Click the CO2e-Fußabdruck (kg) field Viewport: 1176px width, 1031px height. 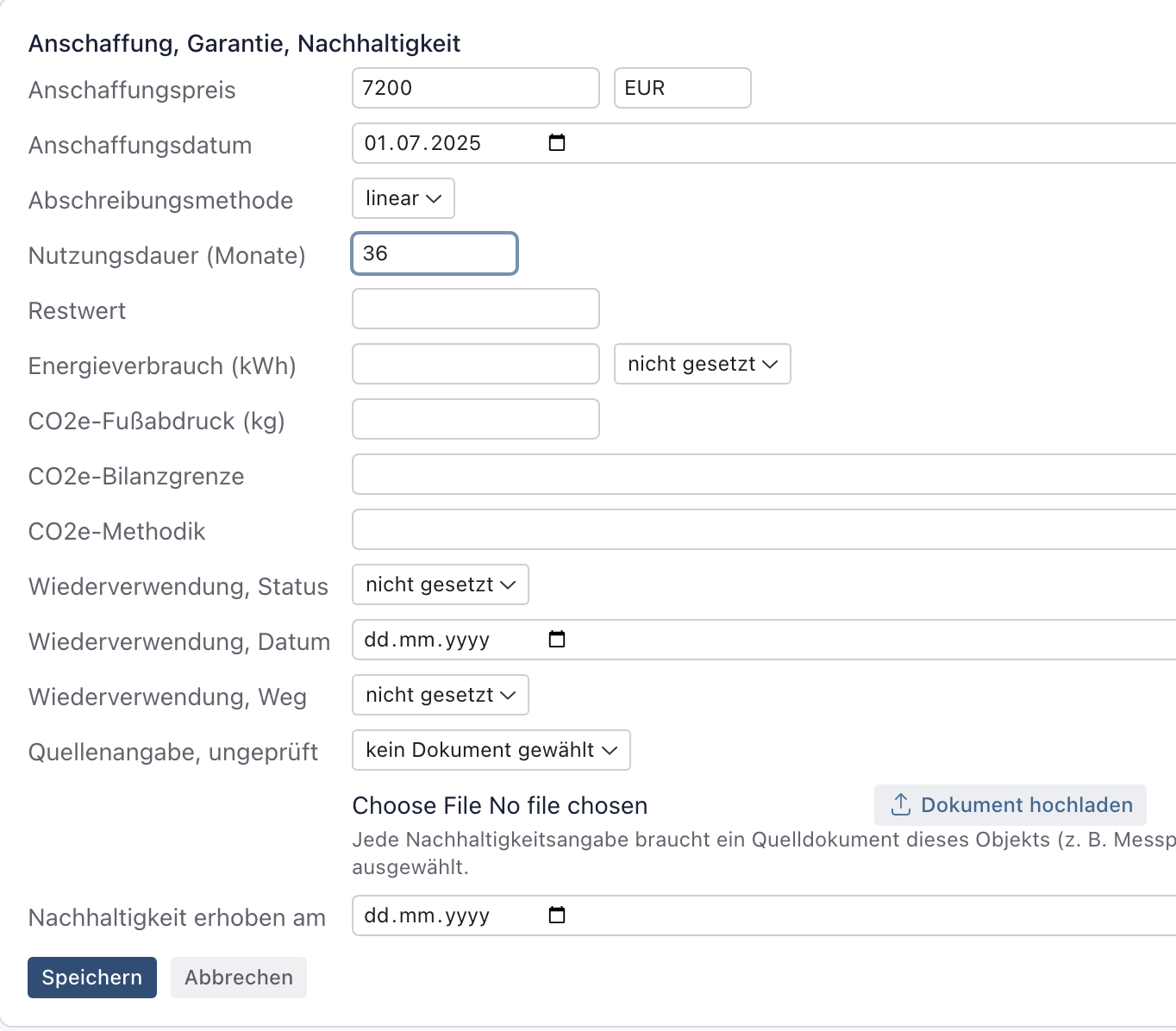[x=476, y=419]
